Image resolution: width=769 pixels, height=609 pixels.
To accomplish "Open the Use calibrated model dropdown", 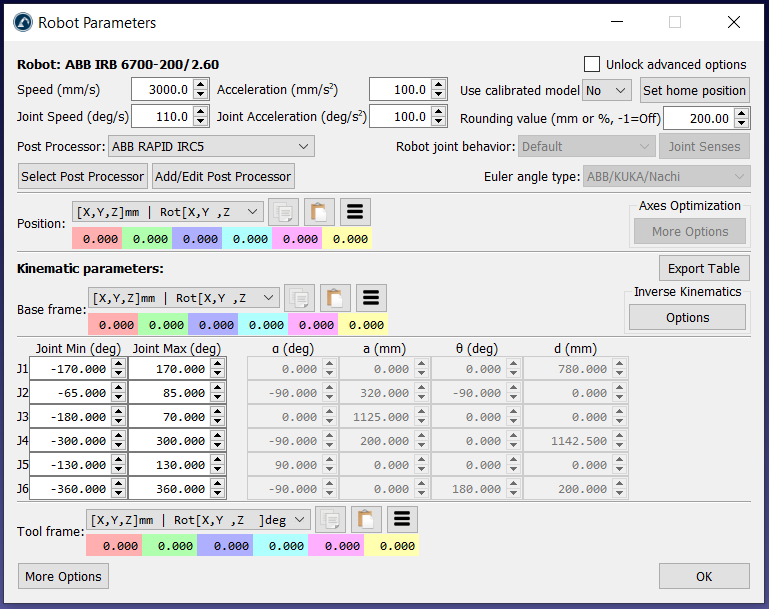I will coord(607,90).
